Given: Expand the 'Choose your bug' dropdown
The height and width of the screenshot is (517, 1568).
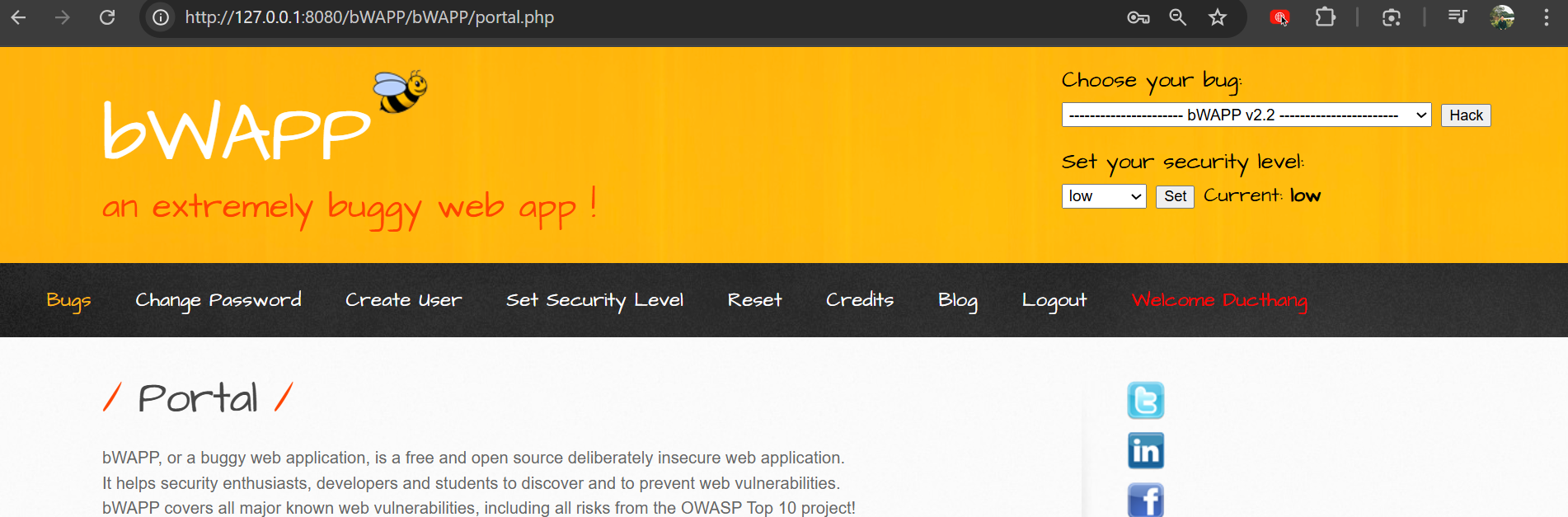Looking at the screenshot, I should pos(1246,115).
